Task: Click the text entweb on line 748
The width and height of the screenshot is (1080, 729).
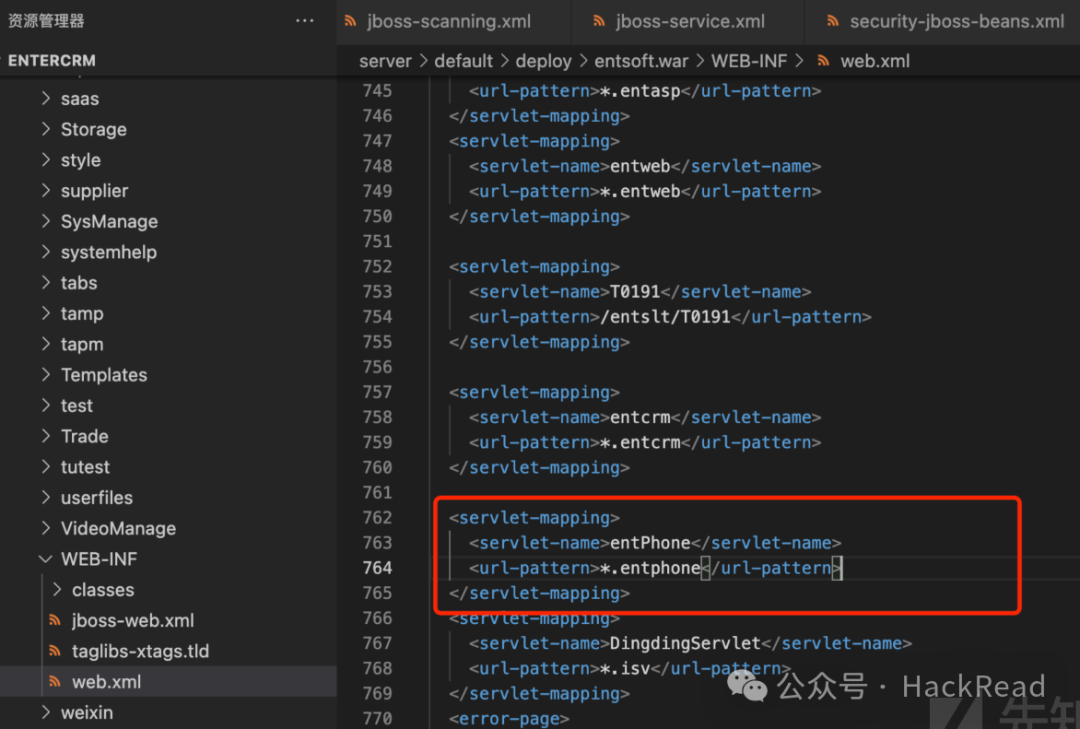Action: click(641, 166)
